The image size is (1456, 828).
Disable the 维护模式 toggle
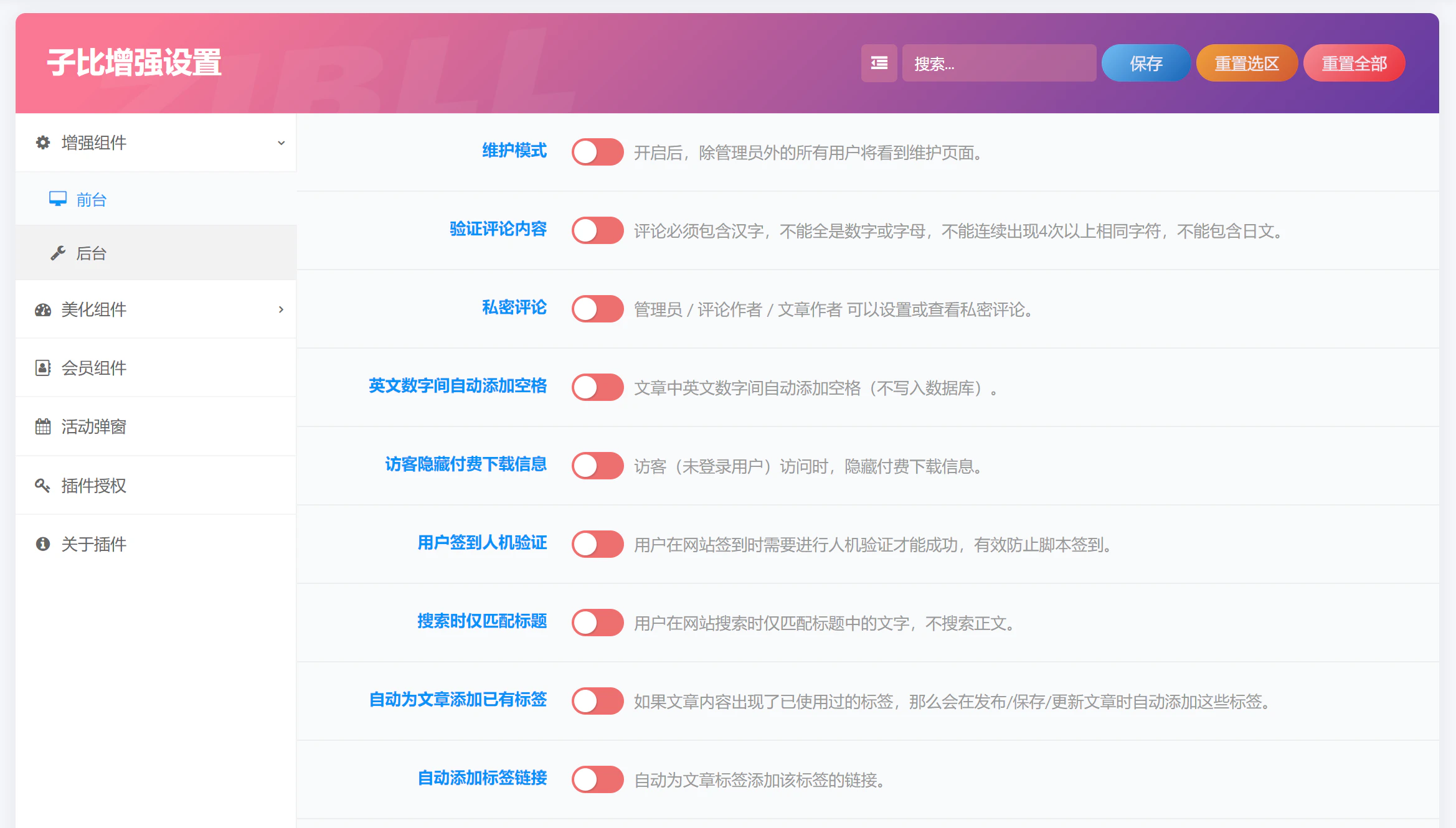(597, 152)
